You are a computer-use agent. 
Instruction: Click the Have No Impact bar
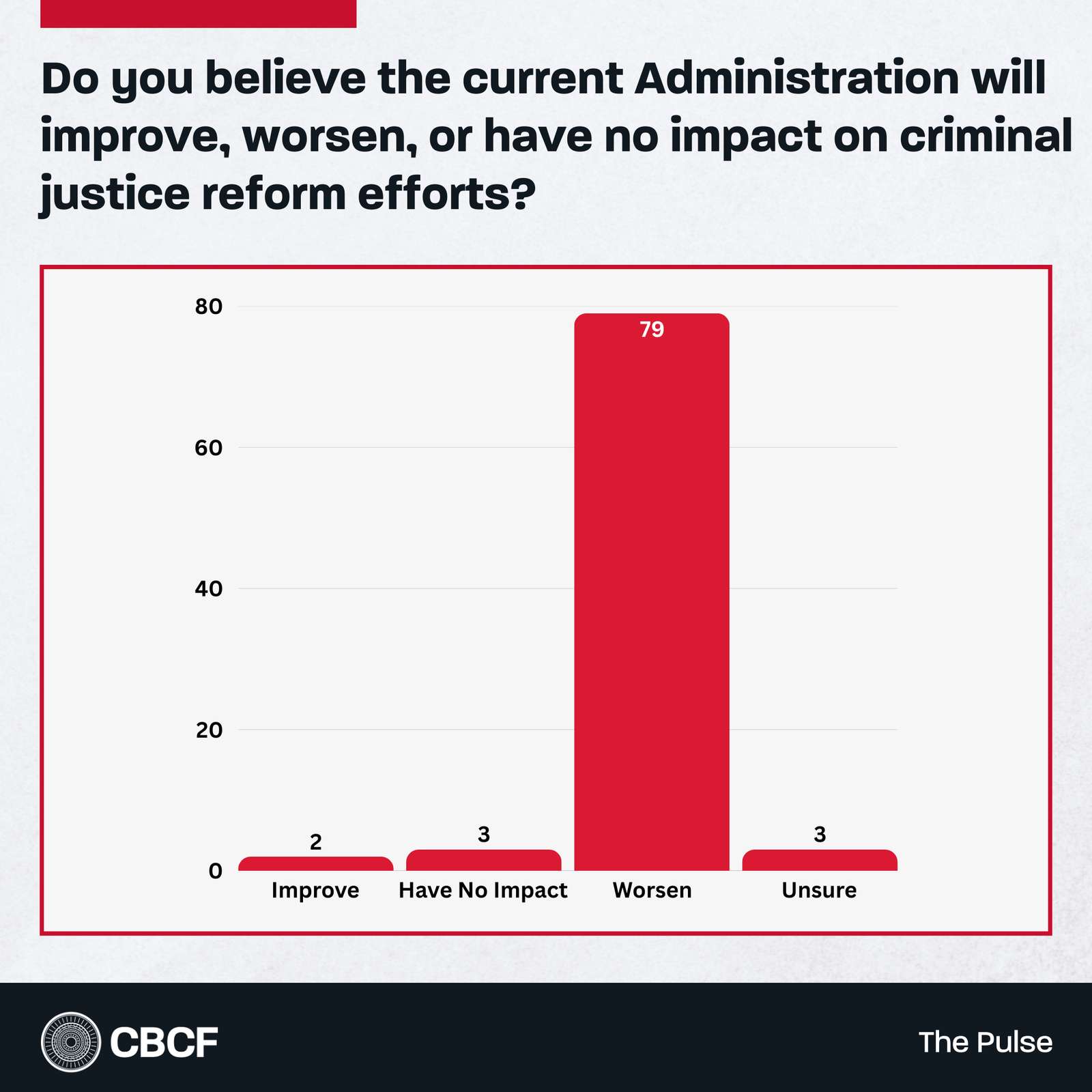pyautogui.click(x=483, y=861)
